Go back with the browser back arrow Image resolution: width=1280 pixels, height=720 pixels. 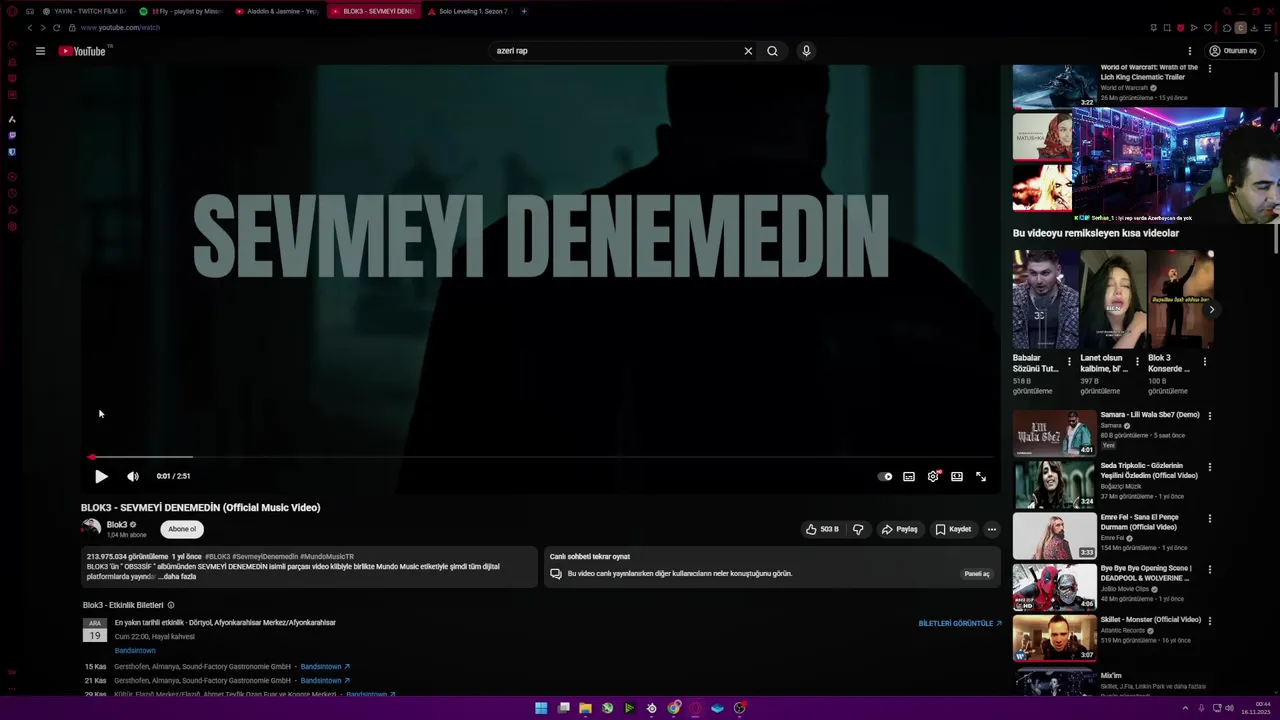pyautogui.click(x=30, y=28)
